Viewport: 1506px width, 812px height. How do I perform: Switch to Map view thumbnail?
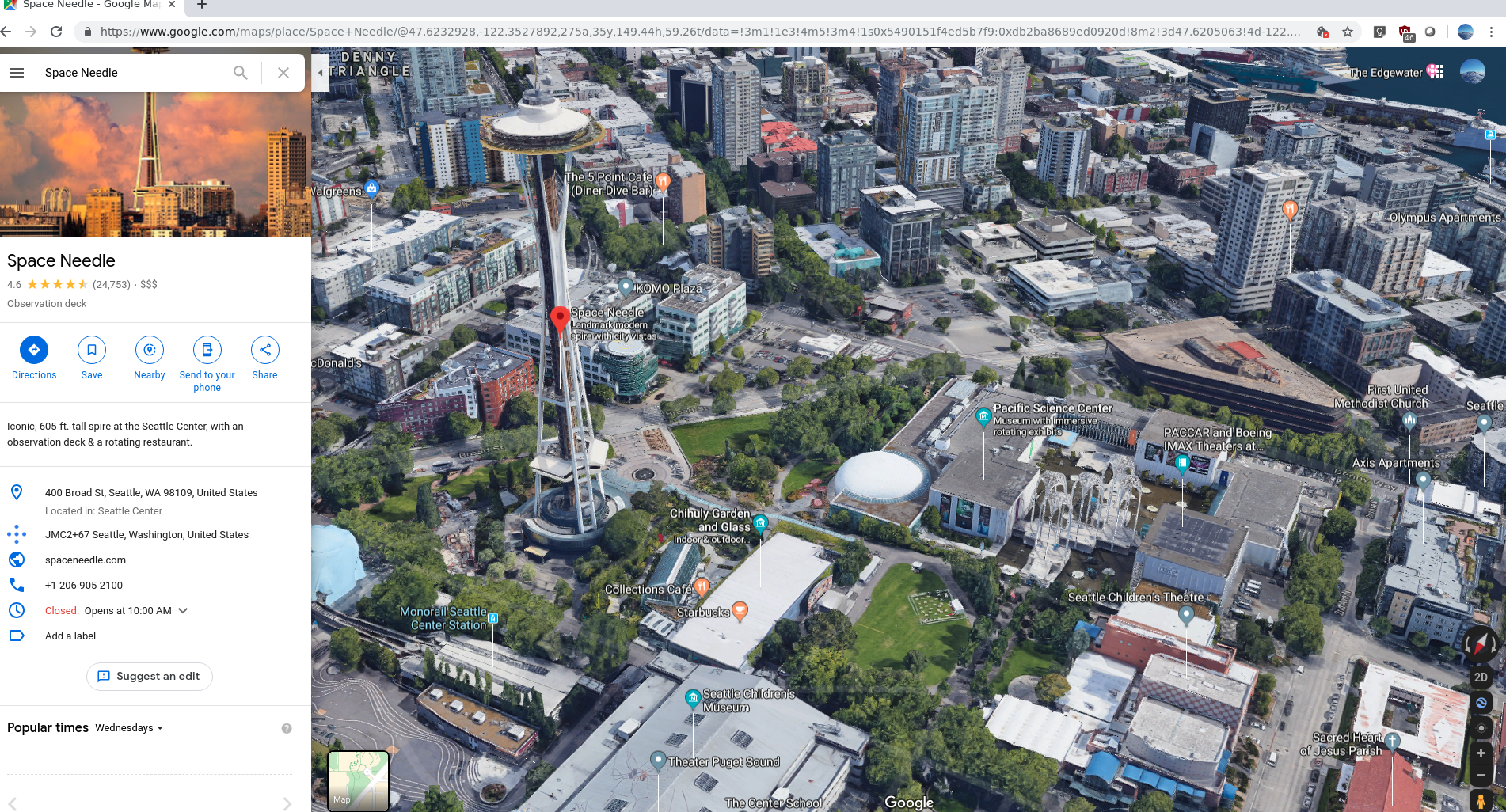click(x=359, y=780)
